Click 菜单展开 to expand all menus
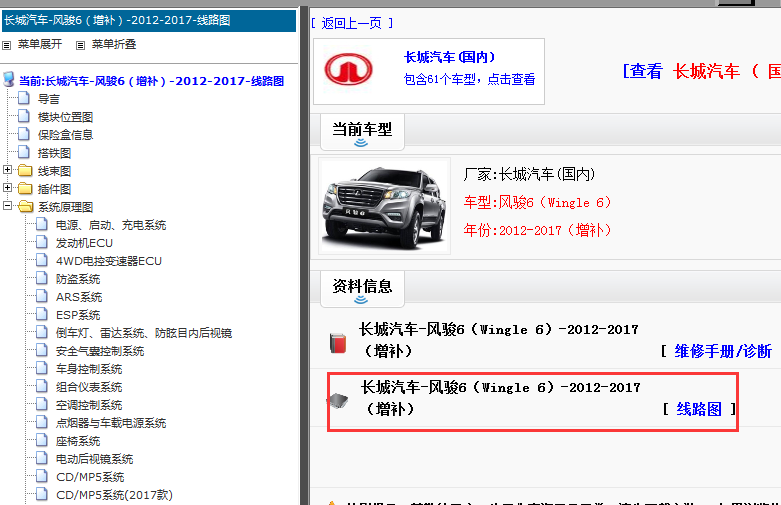This screenshot has width=781, height=505. coord(40,44)
